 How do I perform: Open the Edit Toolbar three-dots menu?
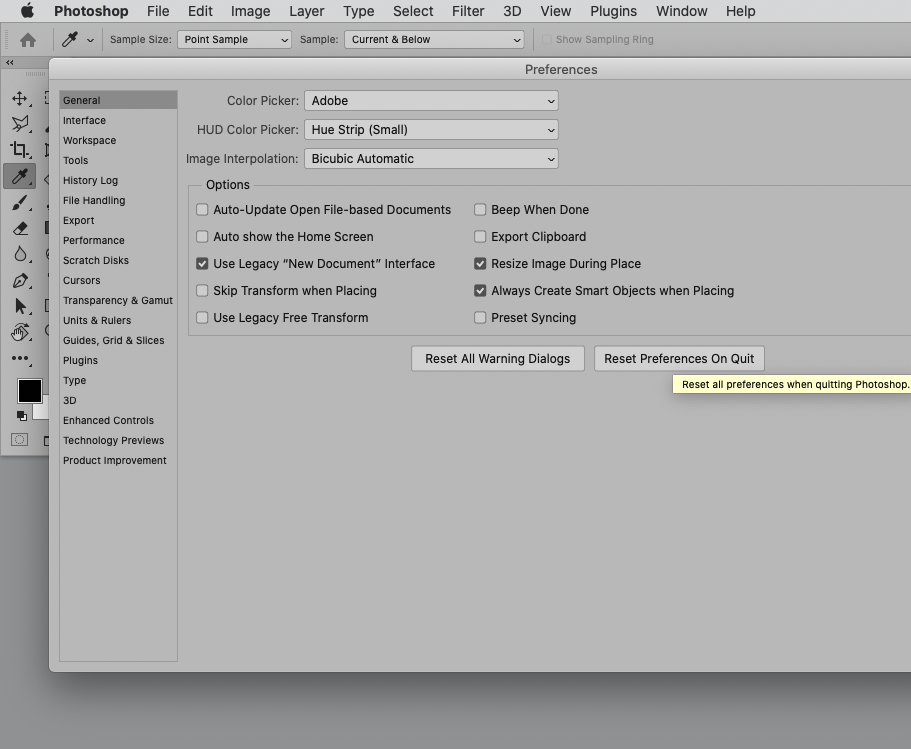tap(20, 359)
